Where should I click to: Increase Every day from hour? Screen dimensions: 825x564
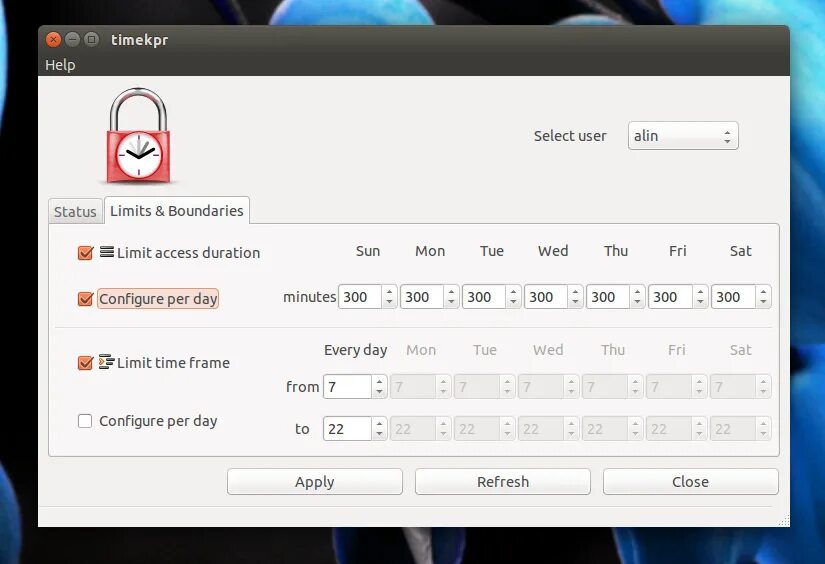point(379,381)
